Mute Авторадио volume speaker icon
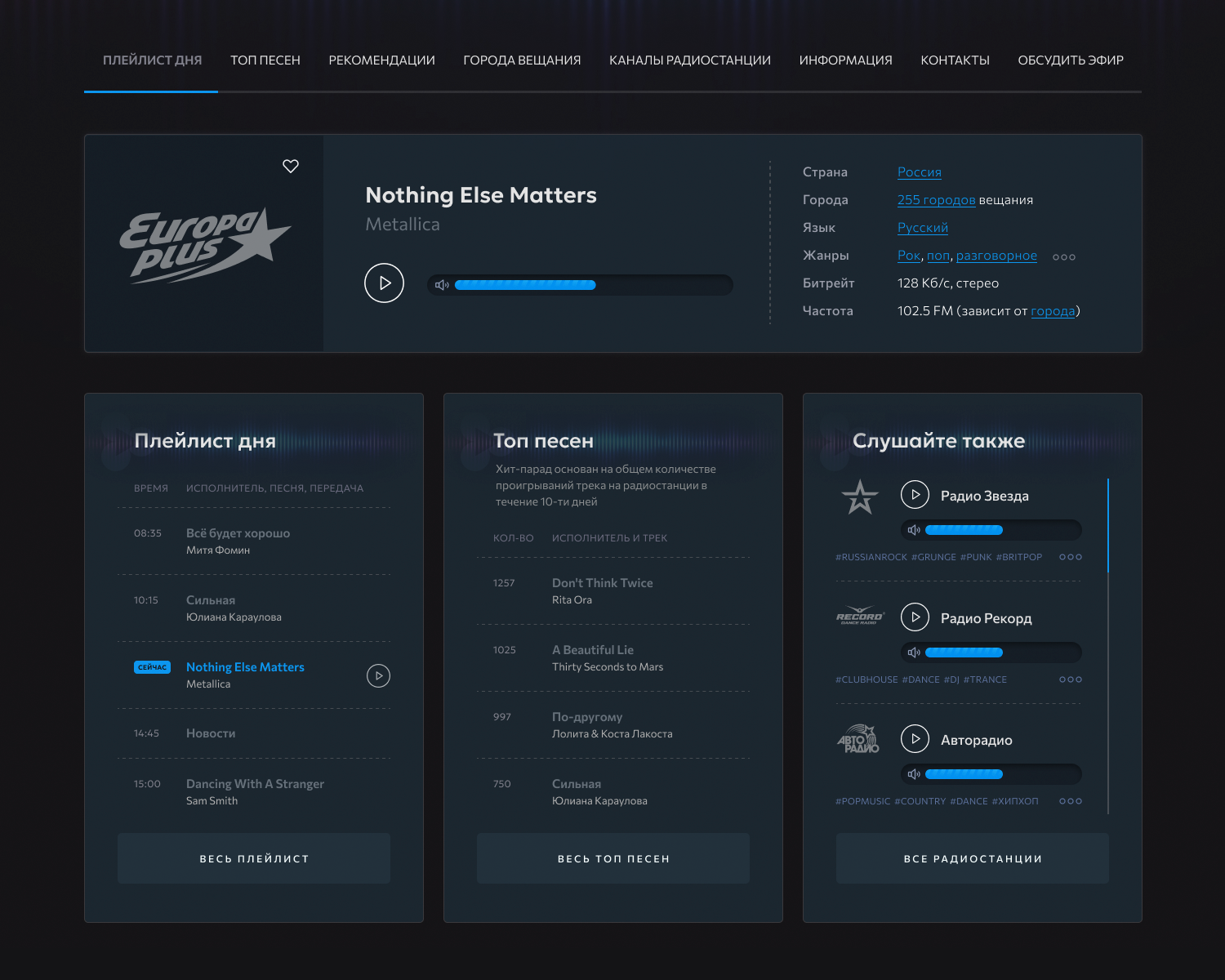This screenshot has width=1225, height=980. [914, 774]
